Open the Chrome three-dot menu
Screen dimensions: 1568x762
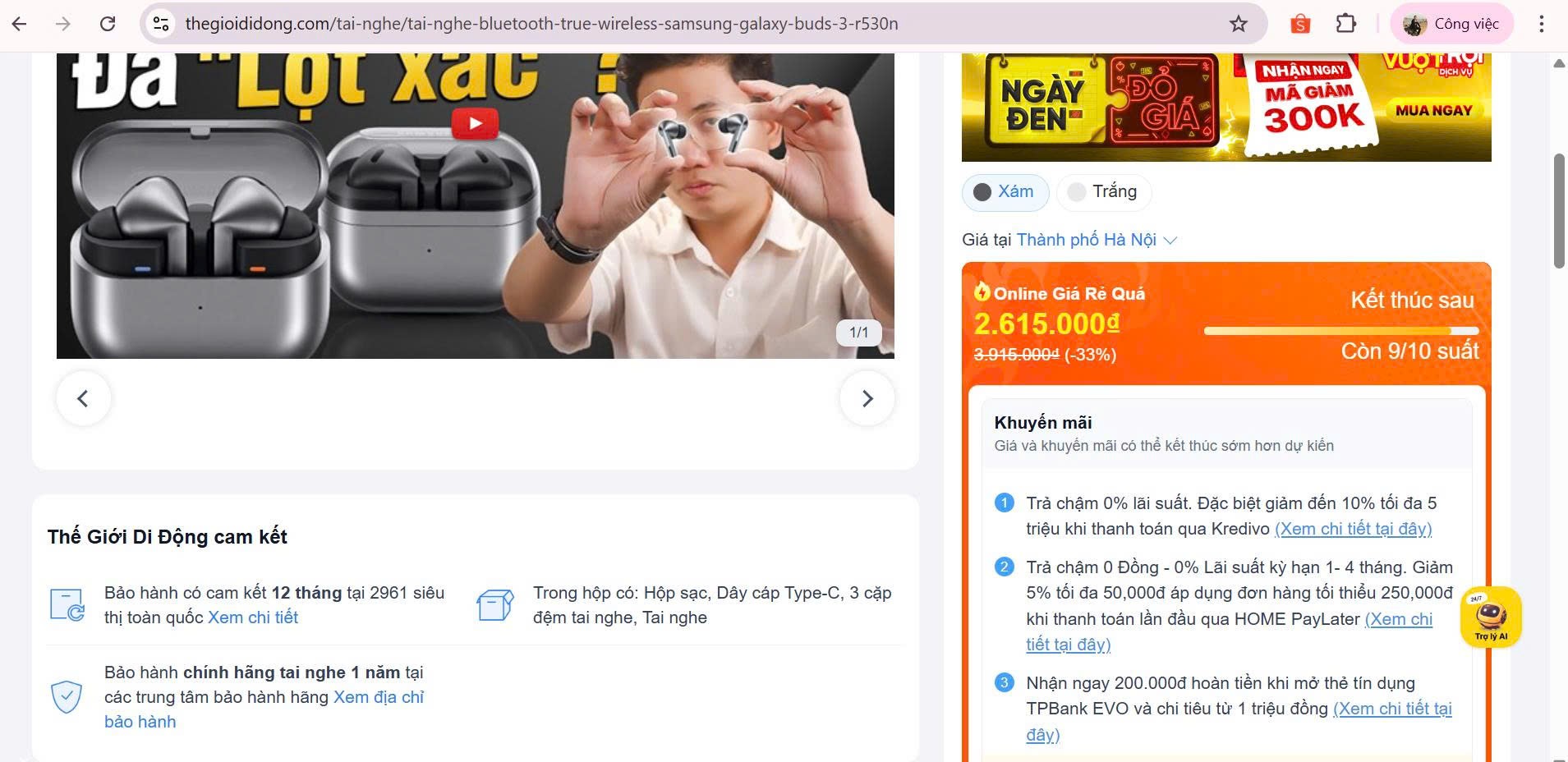click(x=1541, y=24)
